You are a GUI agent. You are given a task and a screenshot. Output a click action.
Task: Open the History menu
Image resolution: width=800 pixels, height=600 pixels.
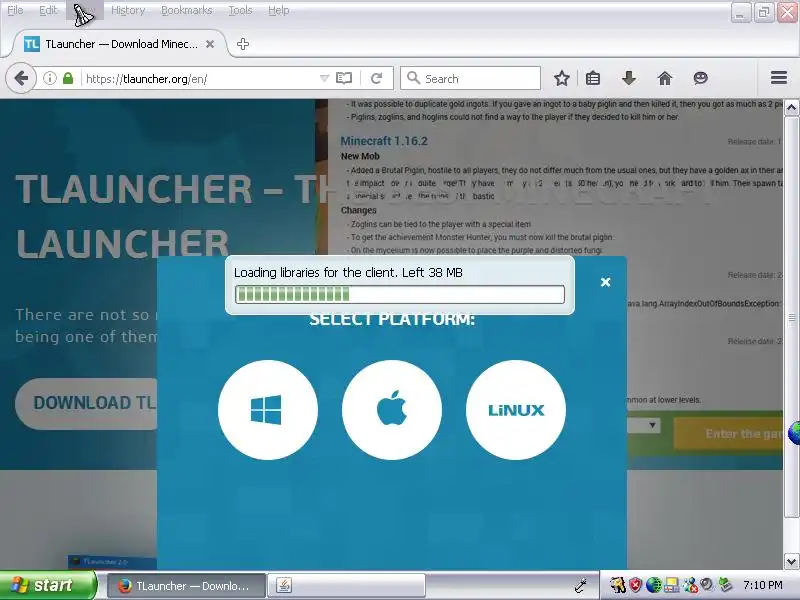coord(128,10)
